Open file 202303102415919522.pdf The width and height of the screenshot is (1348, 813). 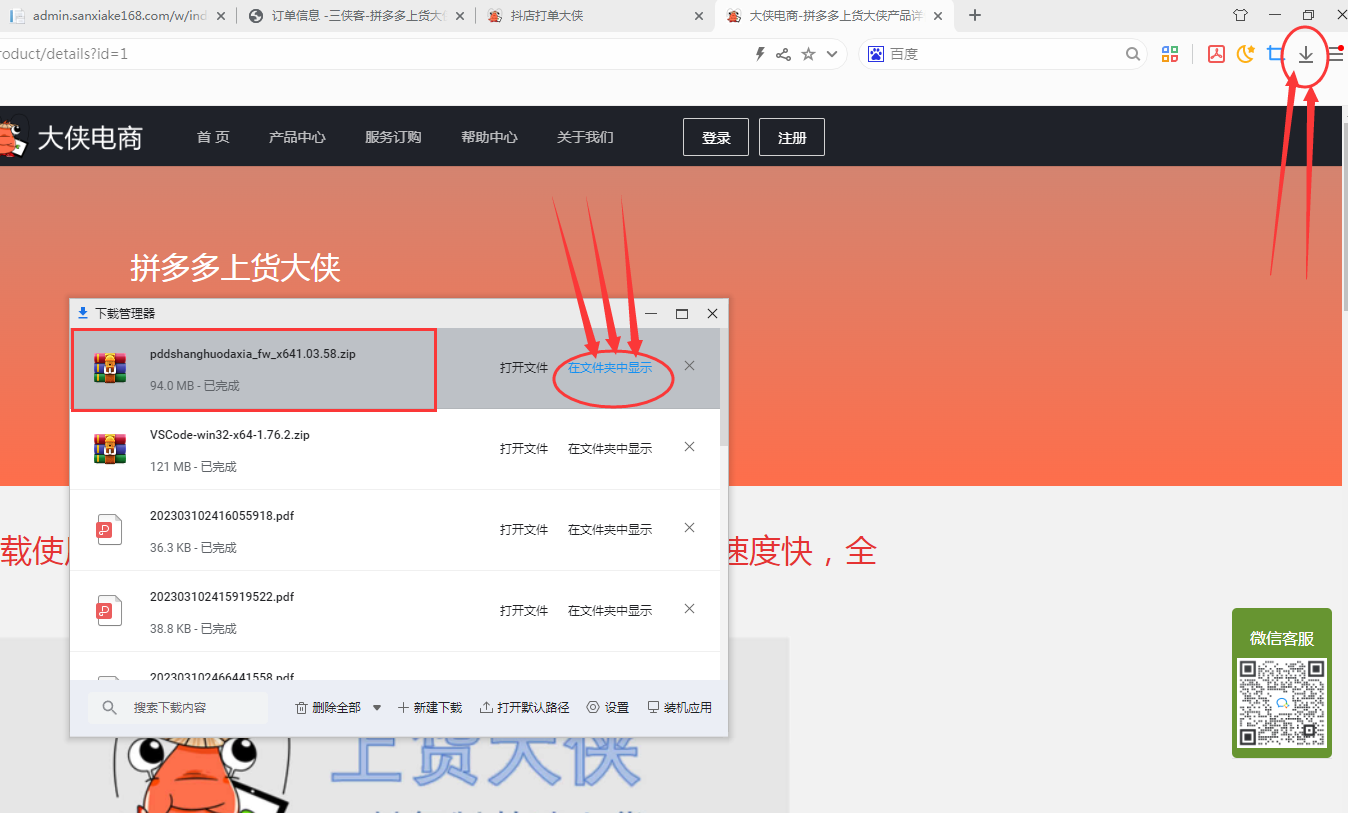[524, 611]
